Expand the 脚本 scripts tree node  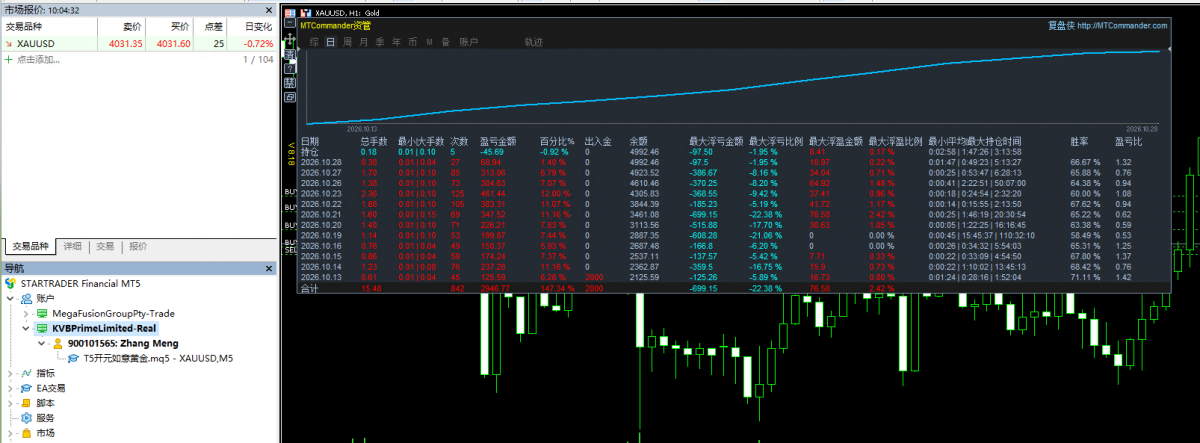[10, 403]
